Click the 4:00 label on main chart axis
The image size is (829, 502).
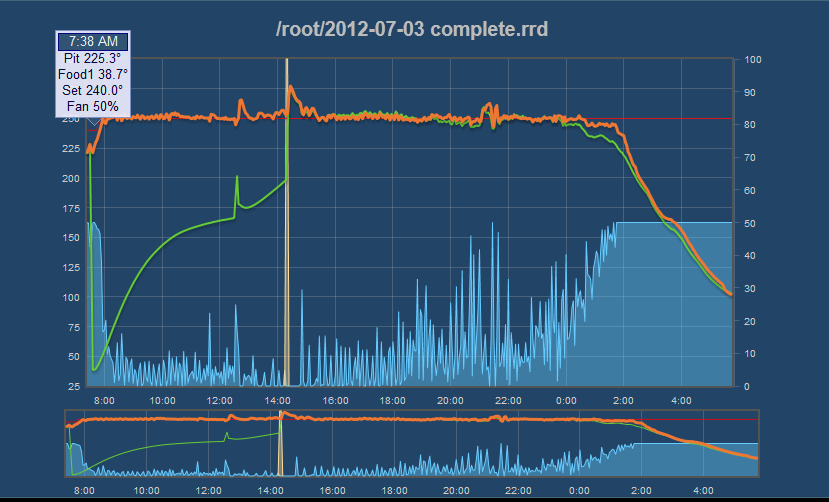pyautogui.click(x=681, y=400)
